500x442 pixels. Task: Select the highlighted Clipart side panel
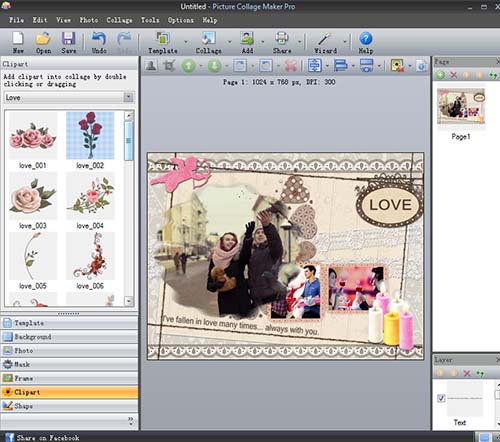pos(69,392)
